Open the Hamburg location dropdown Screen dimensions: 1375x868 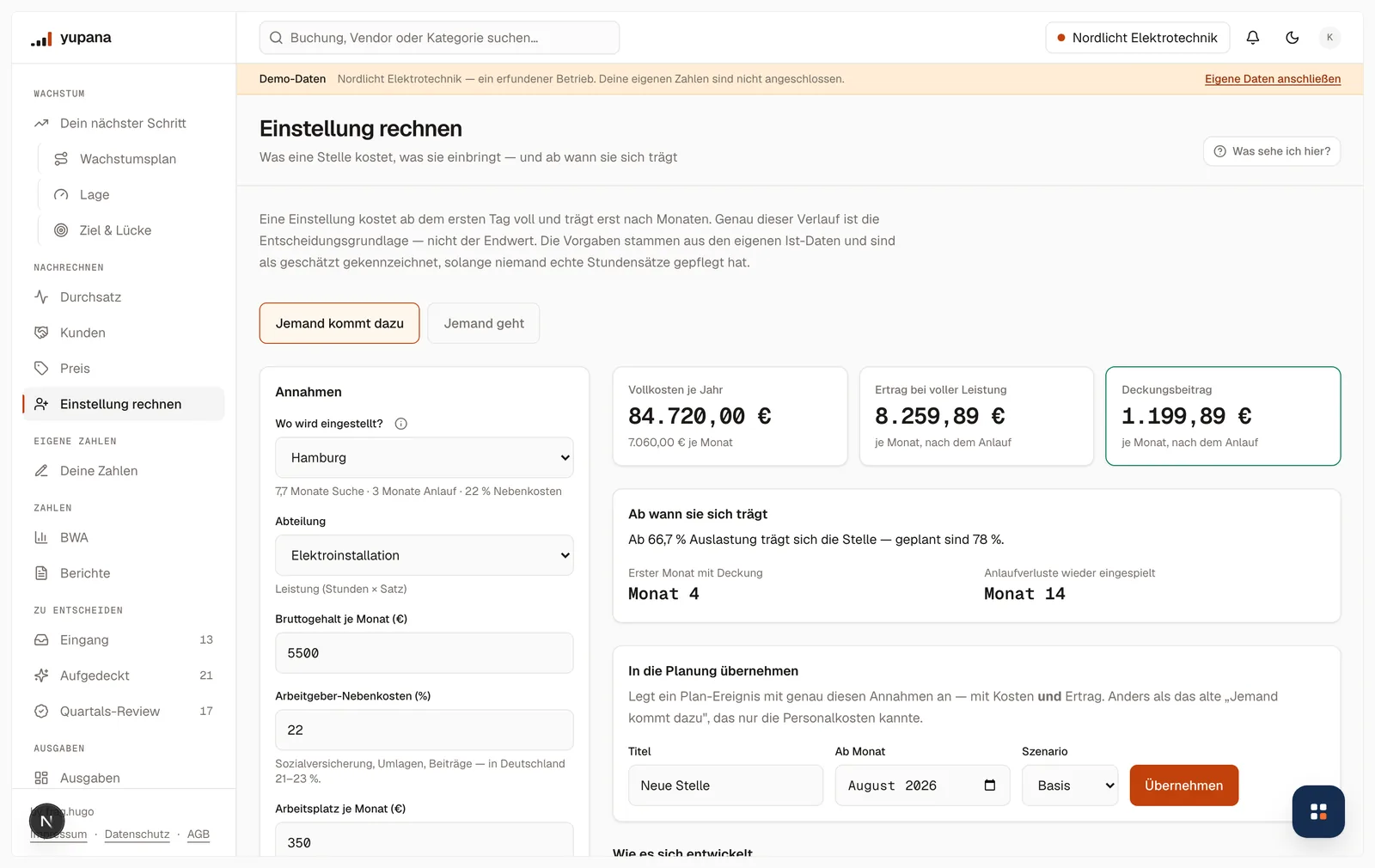(x=425, y=458)
